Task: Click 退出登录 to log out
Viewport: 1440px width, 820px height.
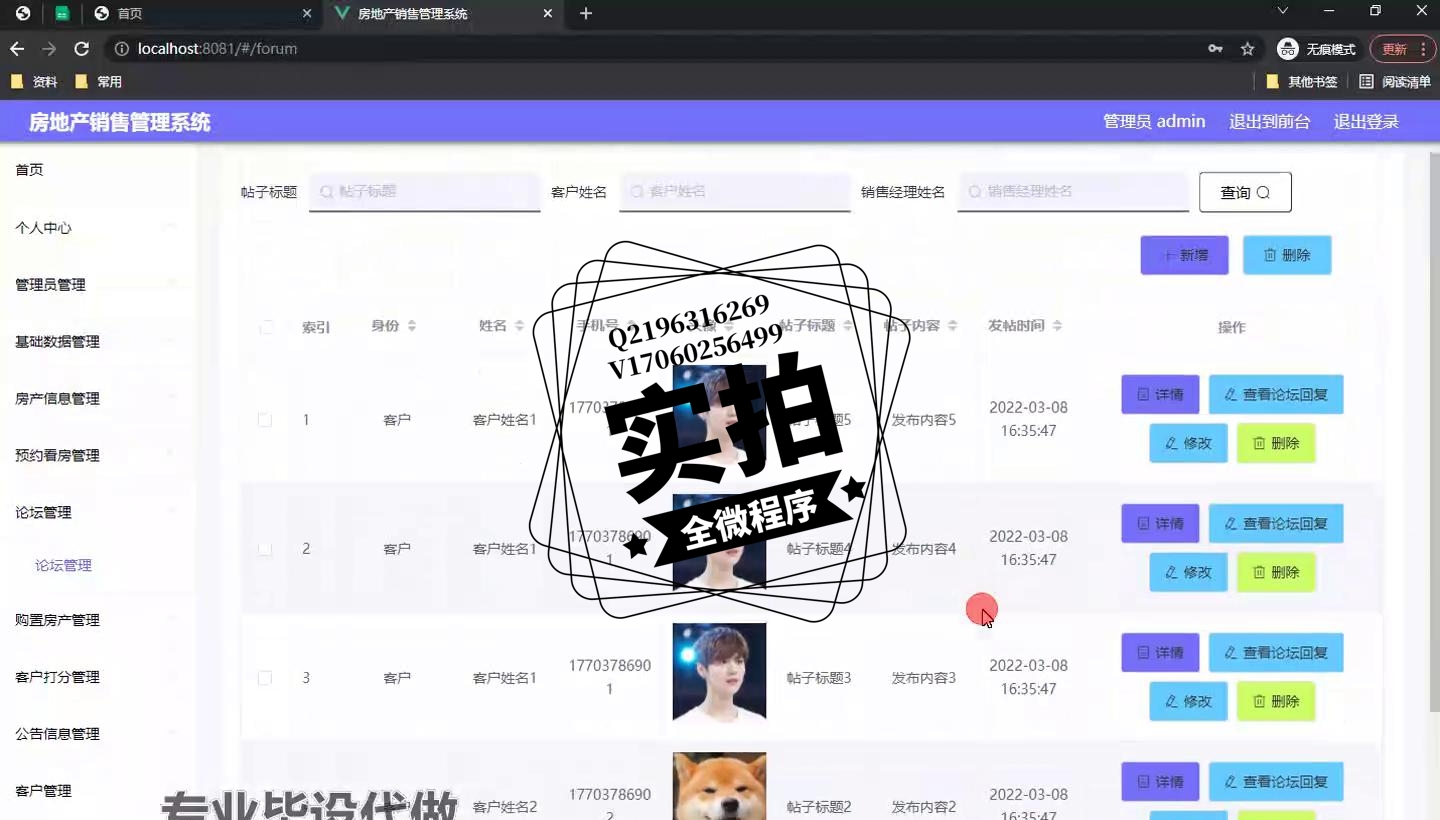Action: [x=1366, y=122]
